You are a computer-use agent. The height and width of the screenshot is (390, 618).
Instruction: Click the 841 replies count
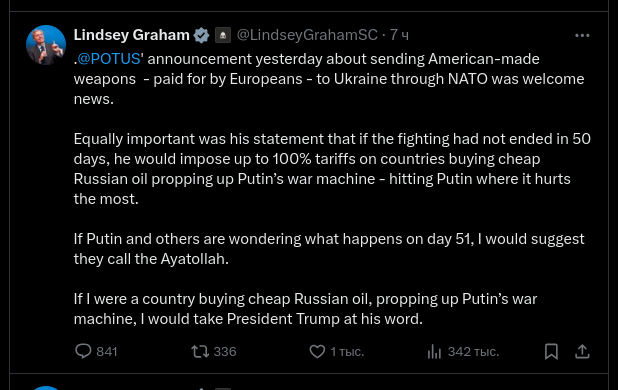tap(107, 351)
